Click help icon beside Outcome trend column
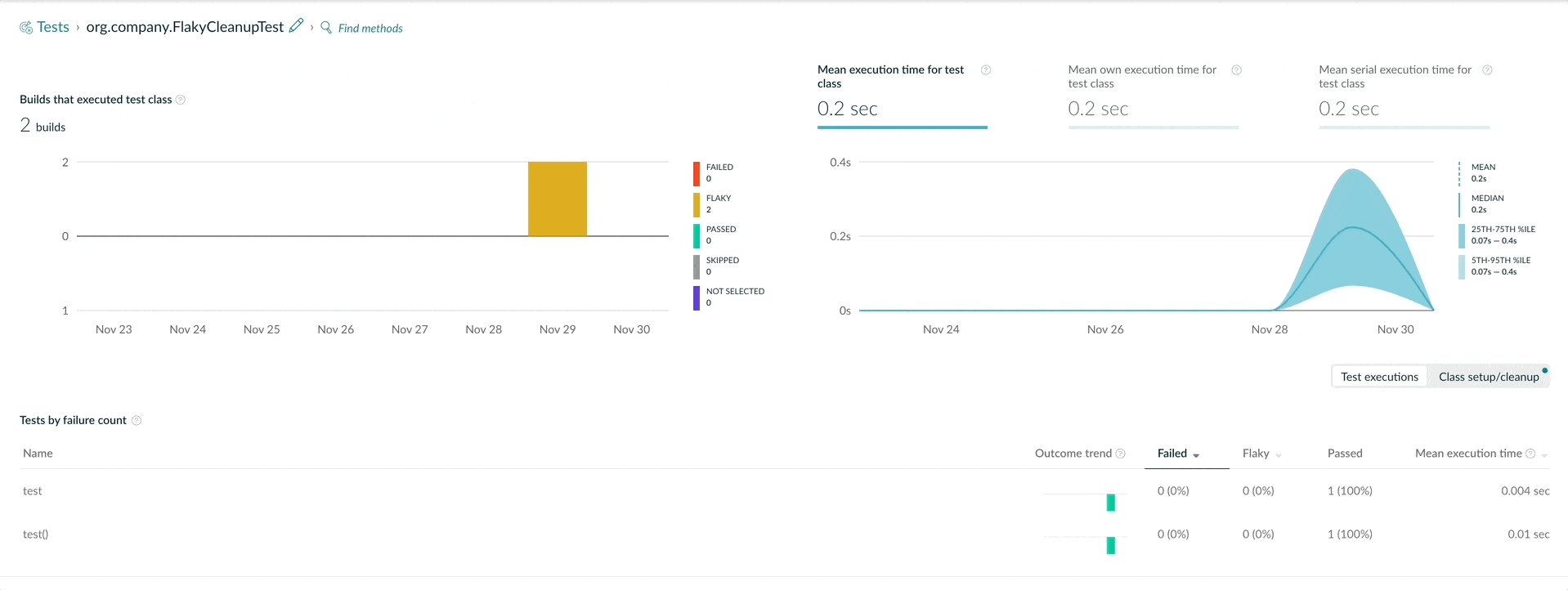This screenshot has height=590, width=1568. point(1121,454)
